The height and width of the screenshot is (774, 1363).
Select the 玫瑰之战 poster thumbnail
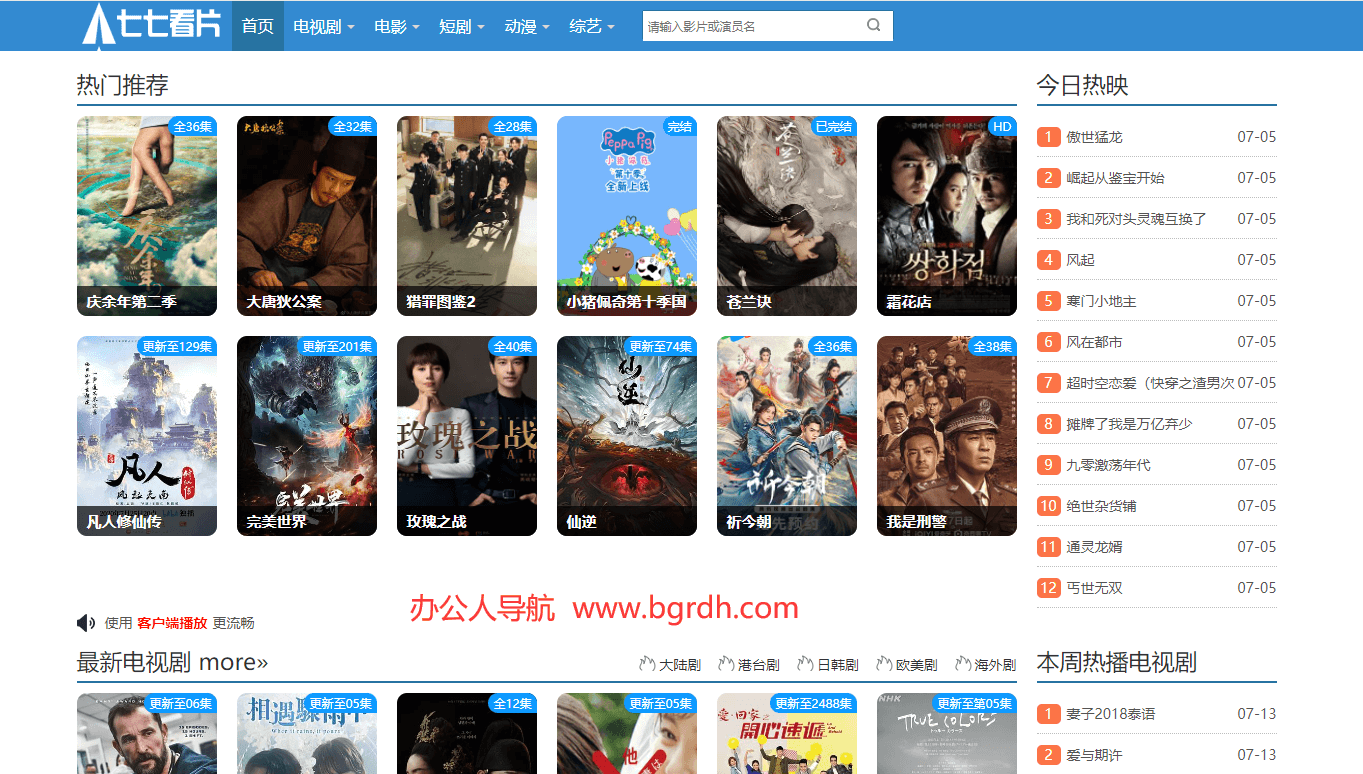[467, 435]
